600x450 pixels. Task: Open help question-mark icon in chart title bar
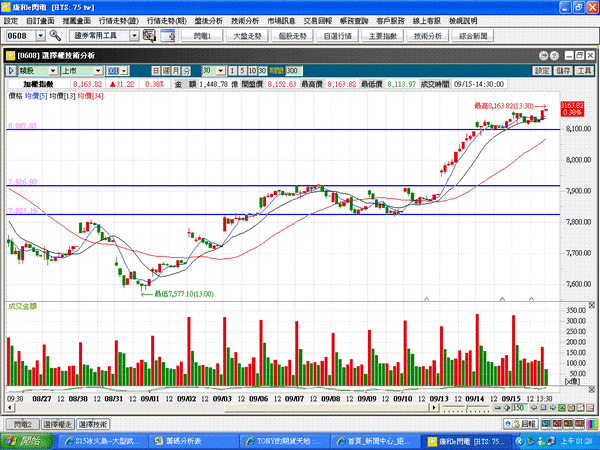[x=554, y=56]
